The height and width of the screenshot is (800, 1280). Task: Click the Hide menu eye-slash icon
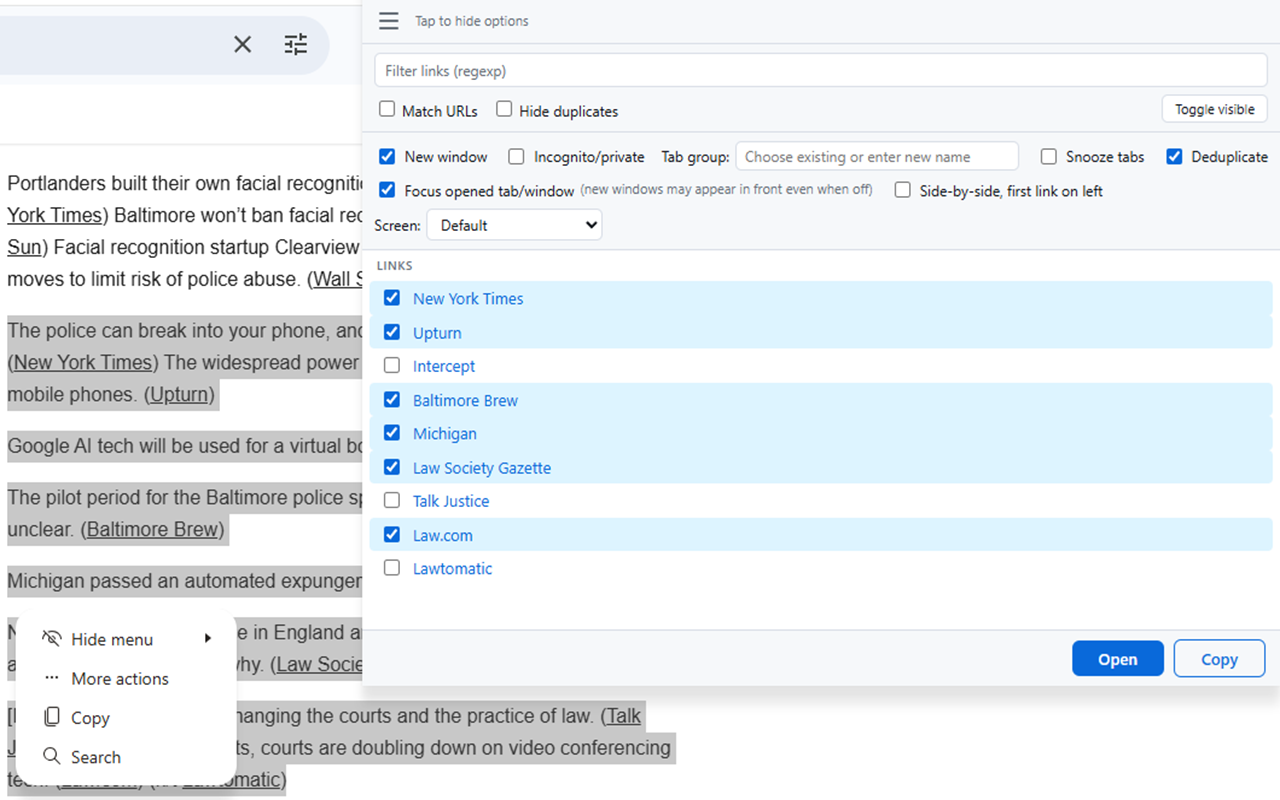52,639
